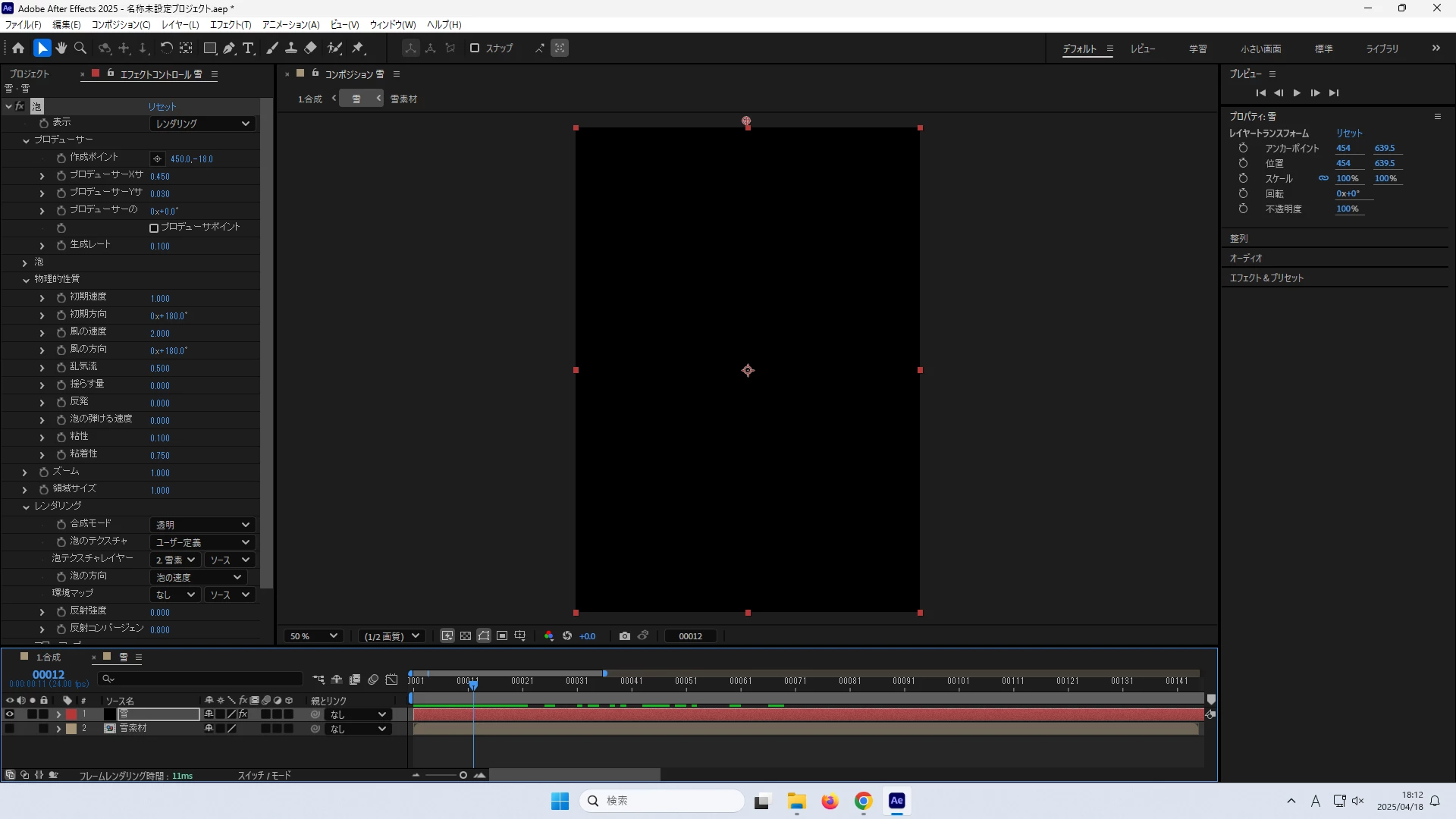Viewport: 1456px width, 819px height.
Task: Hide layer 1 using the eye icon
Action: pos(10,714)
